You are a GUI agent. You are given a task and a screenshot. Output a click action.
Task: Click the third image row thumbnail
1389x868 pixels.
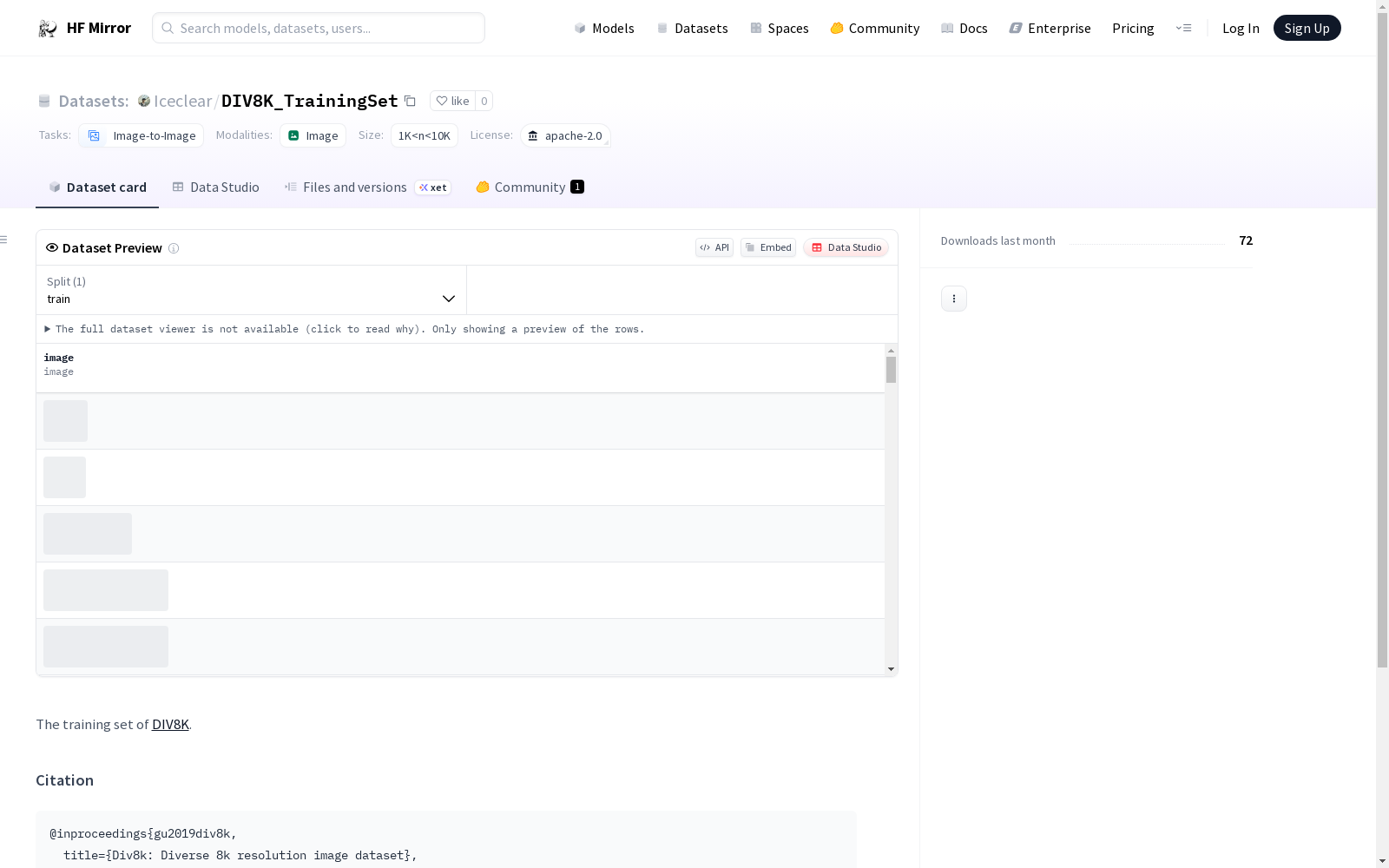coord(88,534)
